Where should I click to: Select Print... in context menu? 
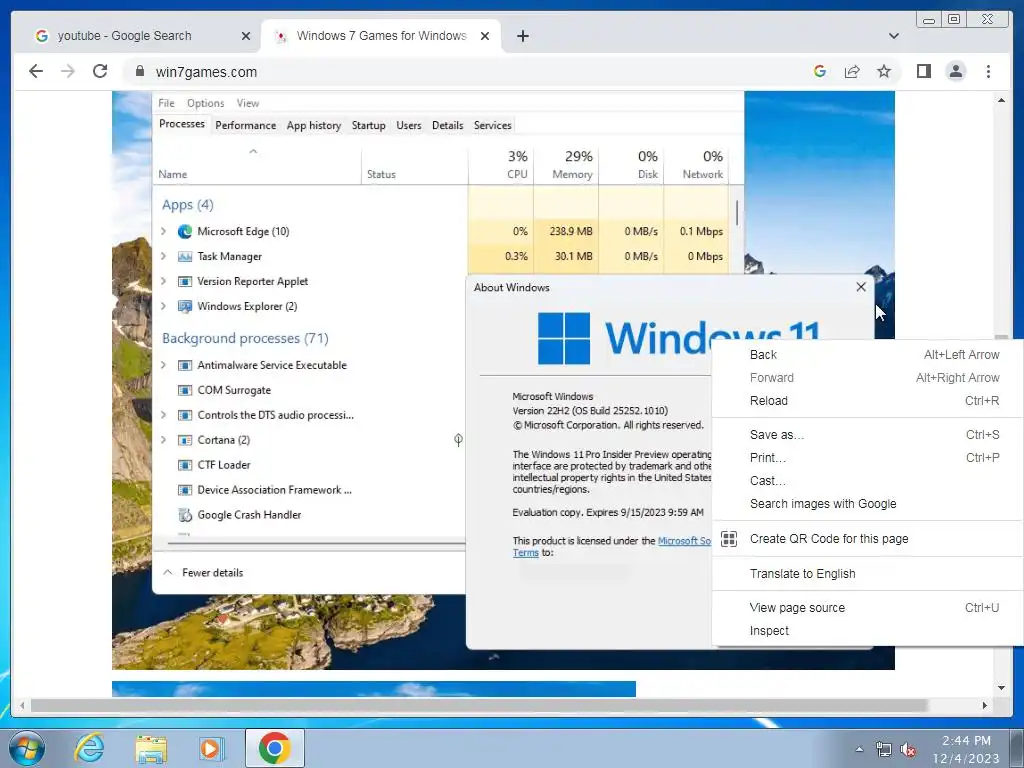867,458
